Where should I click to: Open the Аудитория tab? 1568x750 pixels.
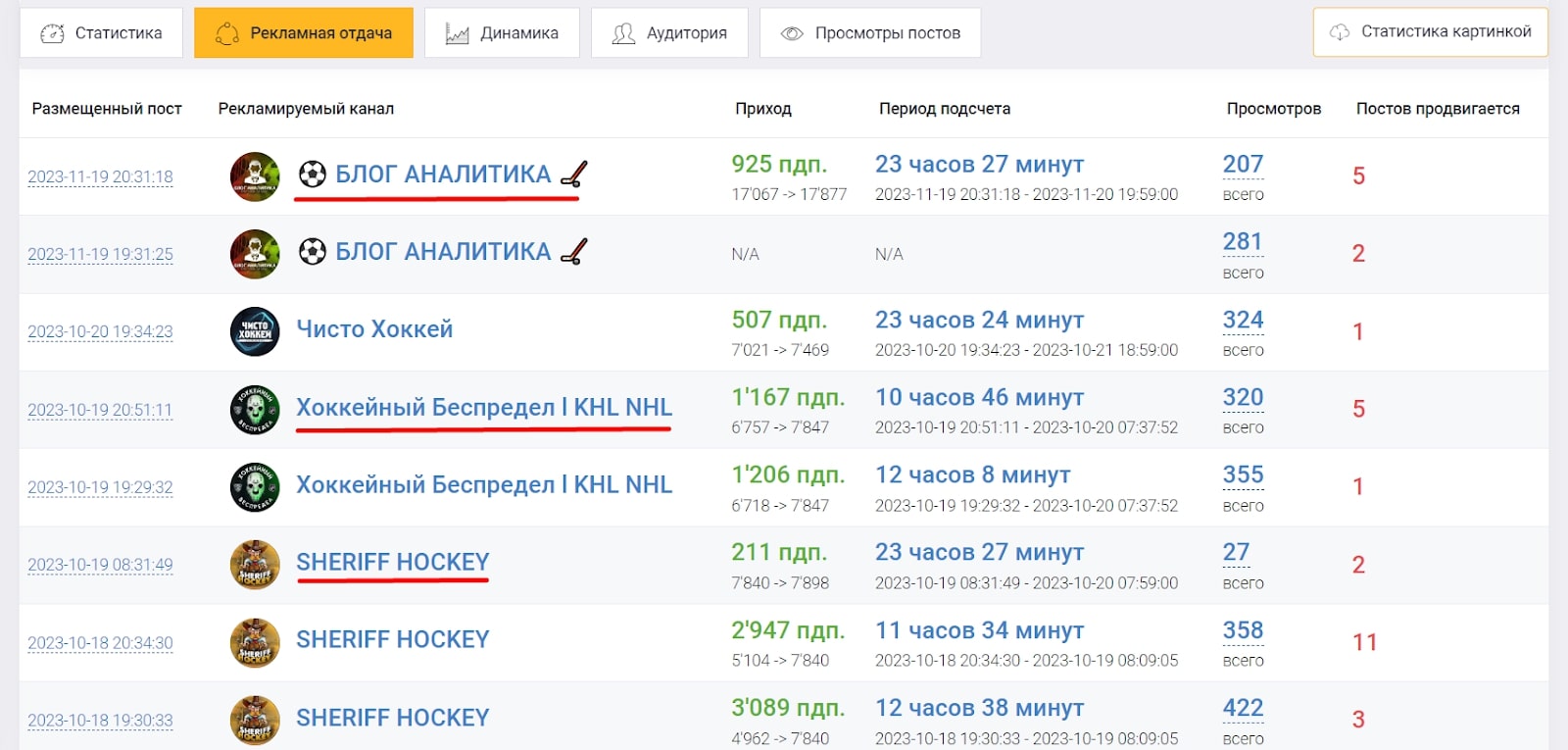(669, 32)
